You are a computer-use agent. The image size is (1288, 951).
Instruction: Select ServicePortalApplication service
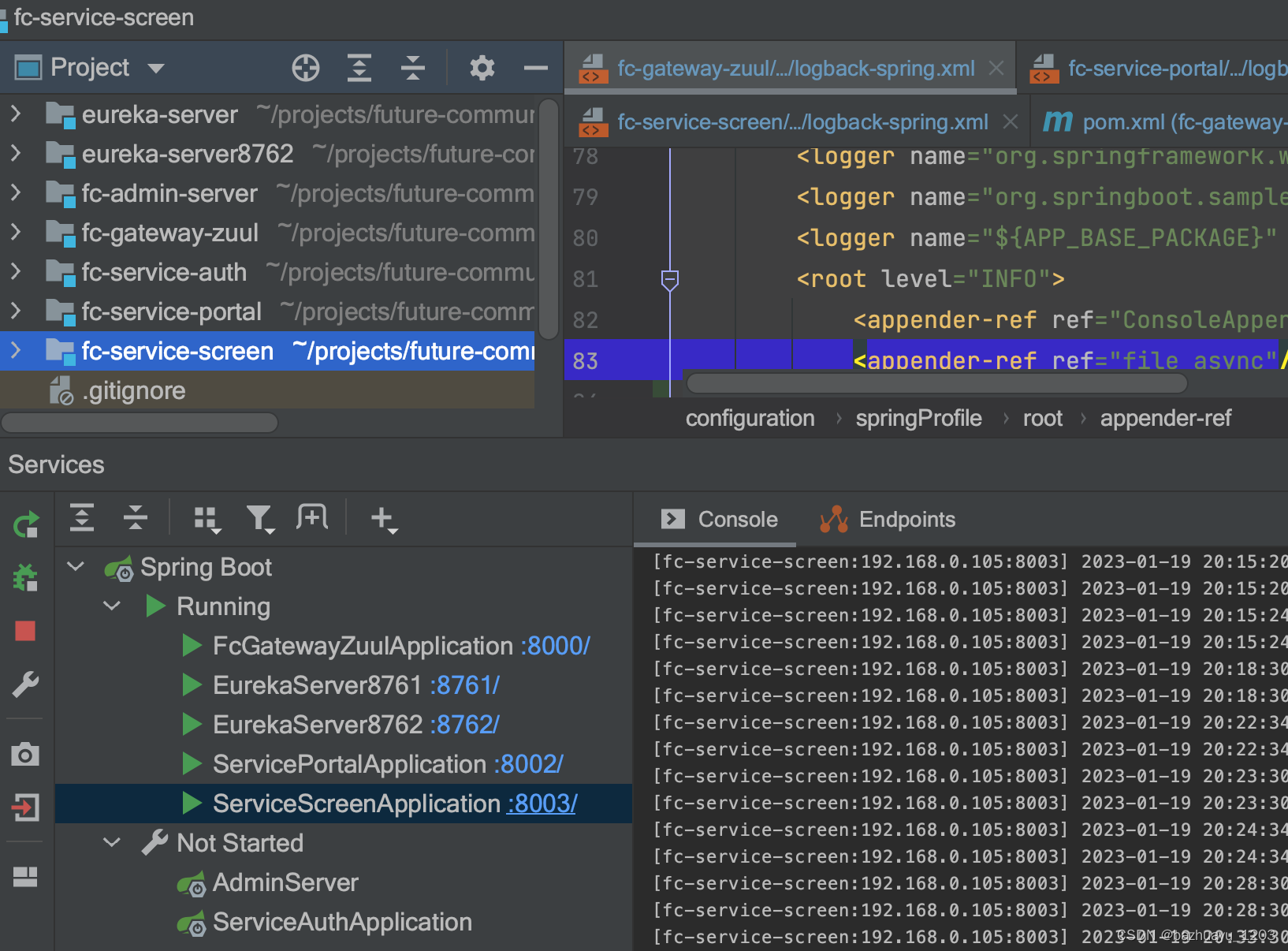(x=349, y=764)
